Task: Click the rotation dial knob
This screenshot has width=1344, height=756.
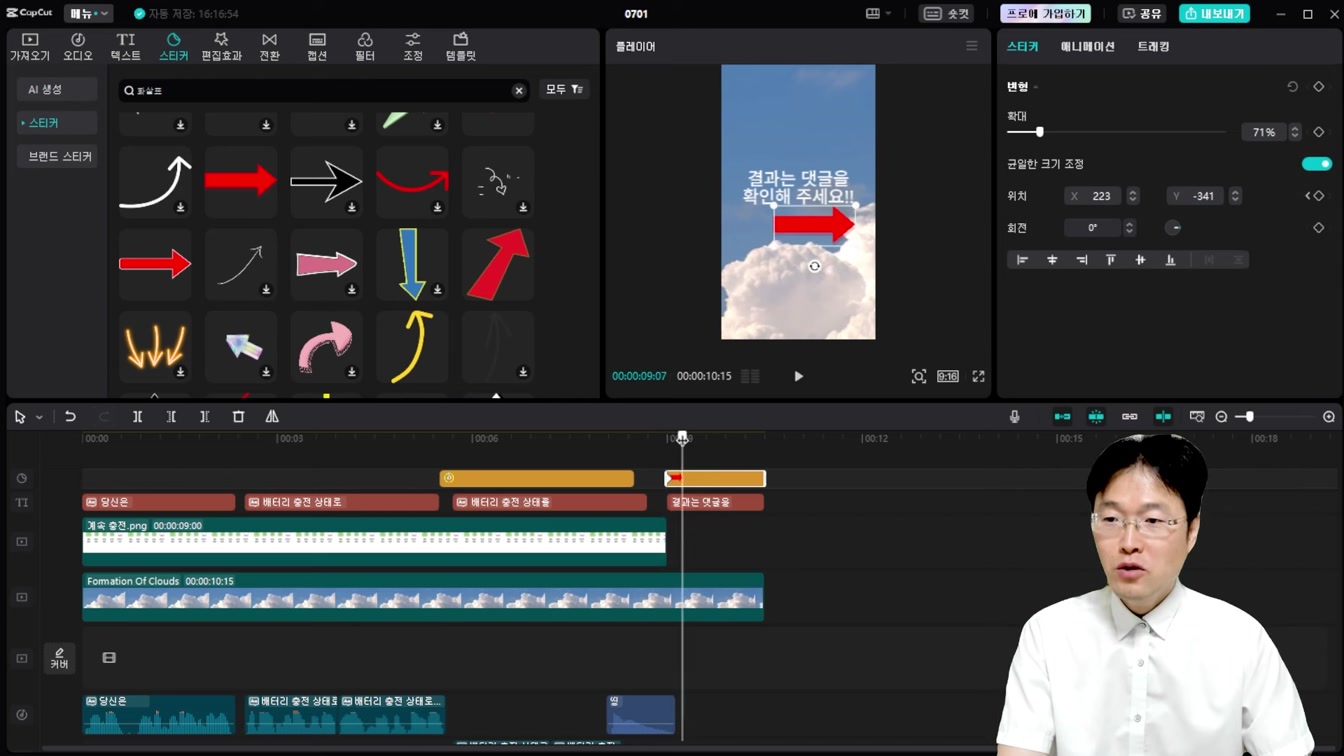Action: [x=1173, y=228]
